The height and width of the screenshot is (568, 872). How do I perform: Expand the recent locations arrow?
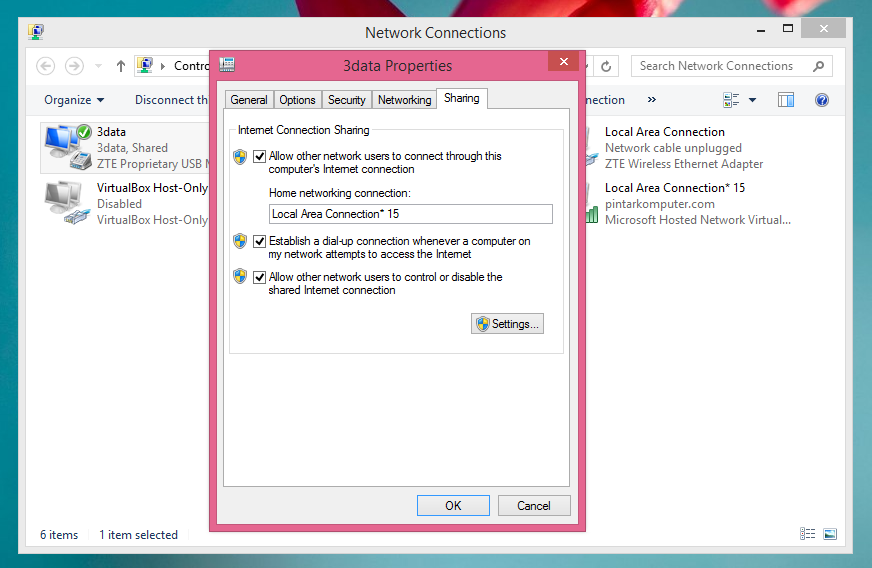[x=98, y=66]
